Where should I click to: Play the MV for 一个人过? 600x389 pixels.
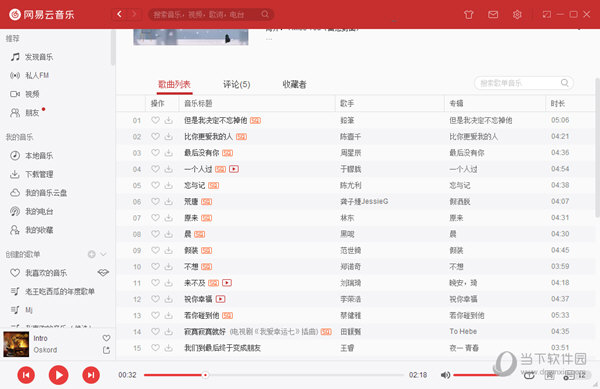click(x=234, y=169)
